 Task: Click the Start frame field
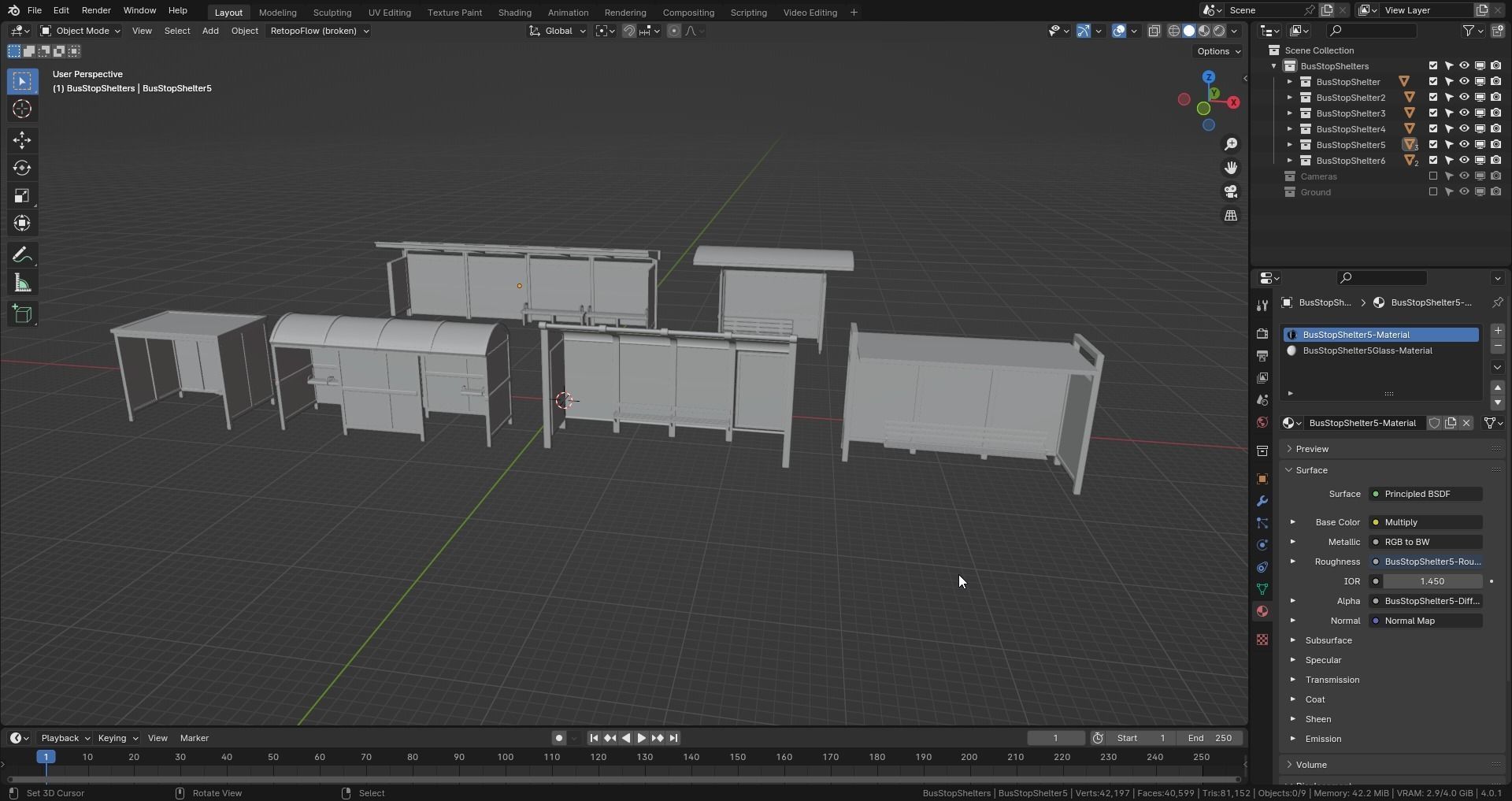[1142, 738]
